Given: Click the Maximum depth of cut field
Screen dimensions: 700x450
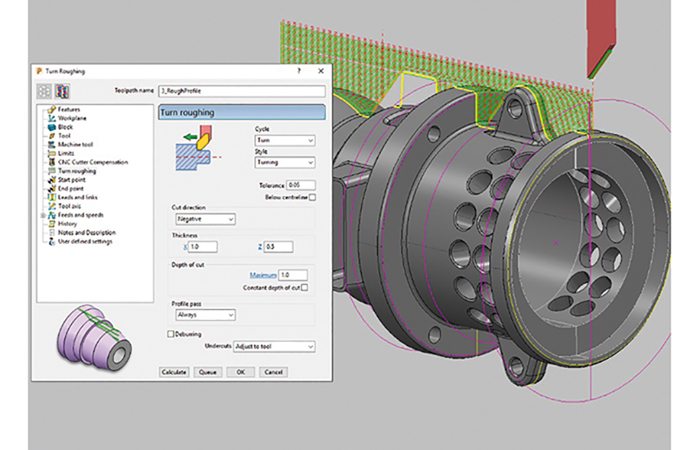Looking at the screenshot, I should point(293,275).
